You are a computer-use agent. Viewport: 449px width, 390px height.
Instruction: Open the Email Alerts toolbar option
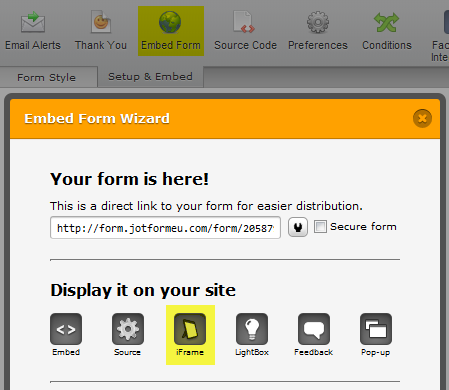(33, 31)
